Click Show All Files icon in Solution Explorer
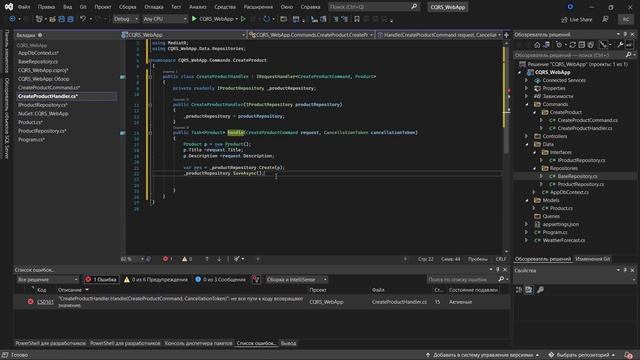 coord(590,45)
